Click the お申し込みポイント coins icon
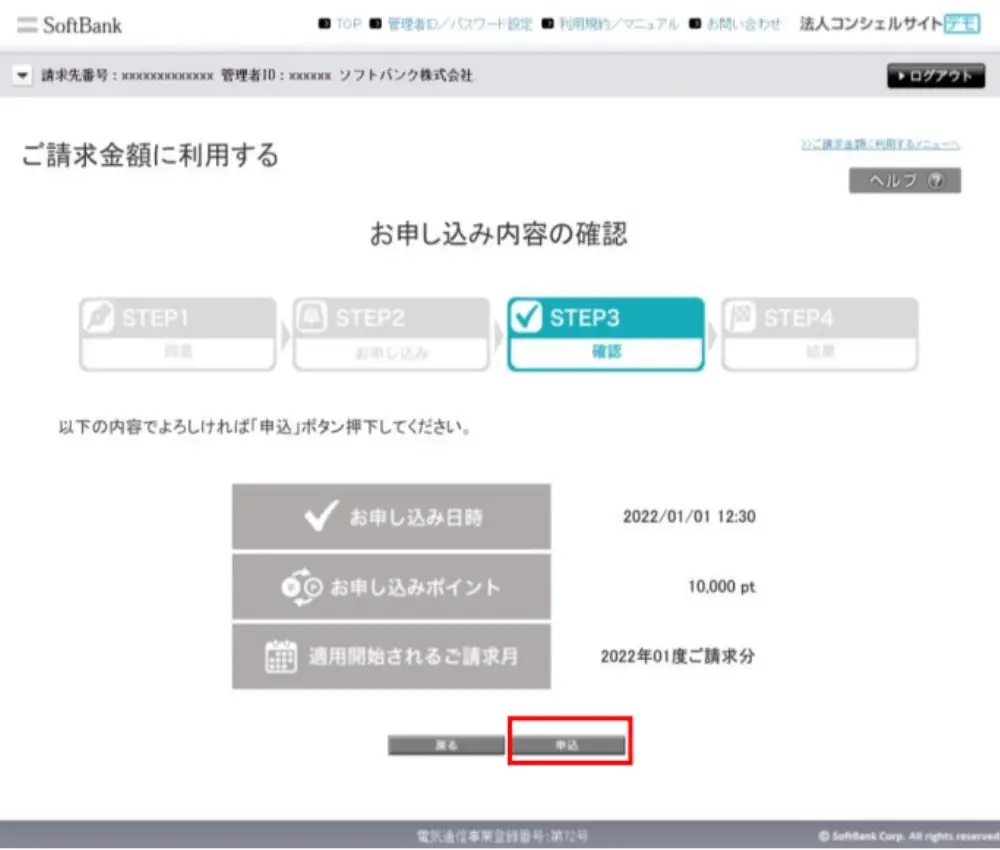Viewport: 1000px width, 850px height. pyautogui.click(x=302, y=587)
